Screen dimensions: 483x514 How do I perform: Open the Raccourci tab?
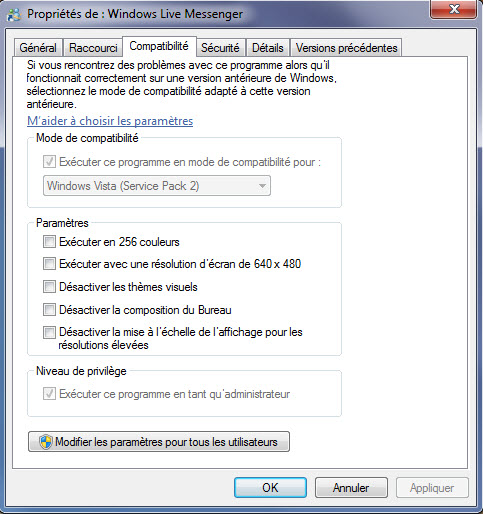(93, 48)
